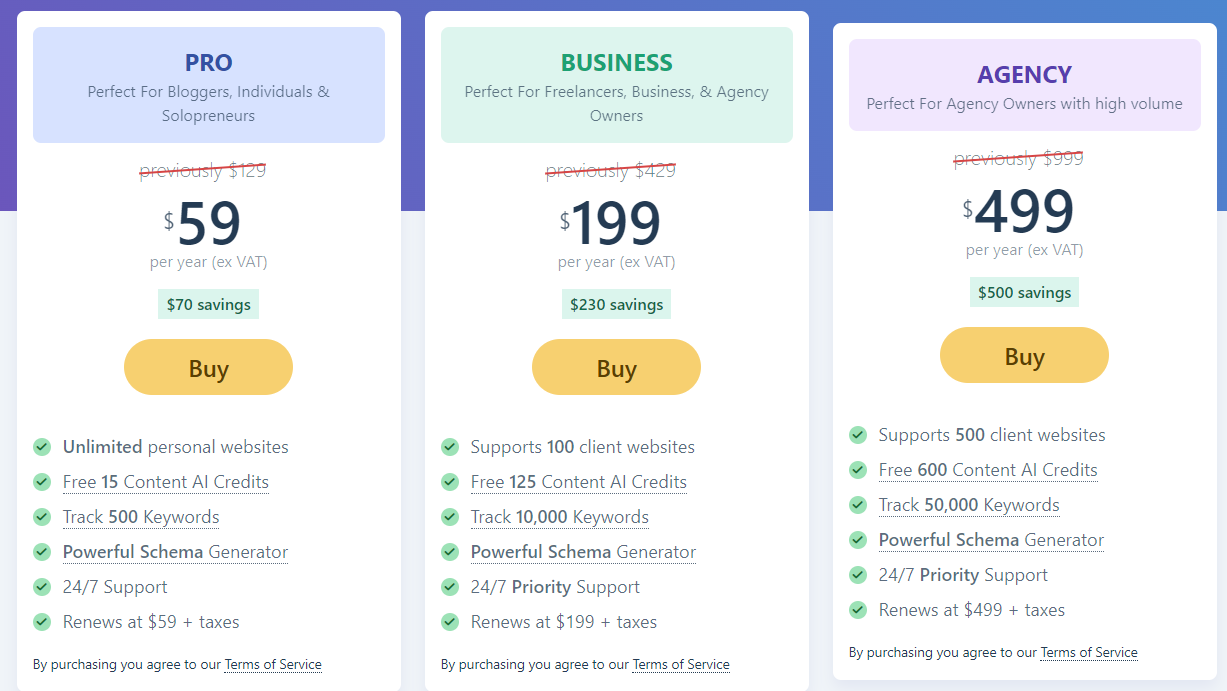1227x691 pixels.
Task: Click Track 500 Keywords feature text
Action: (141, 517)
